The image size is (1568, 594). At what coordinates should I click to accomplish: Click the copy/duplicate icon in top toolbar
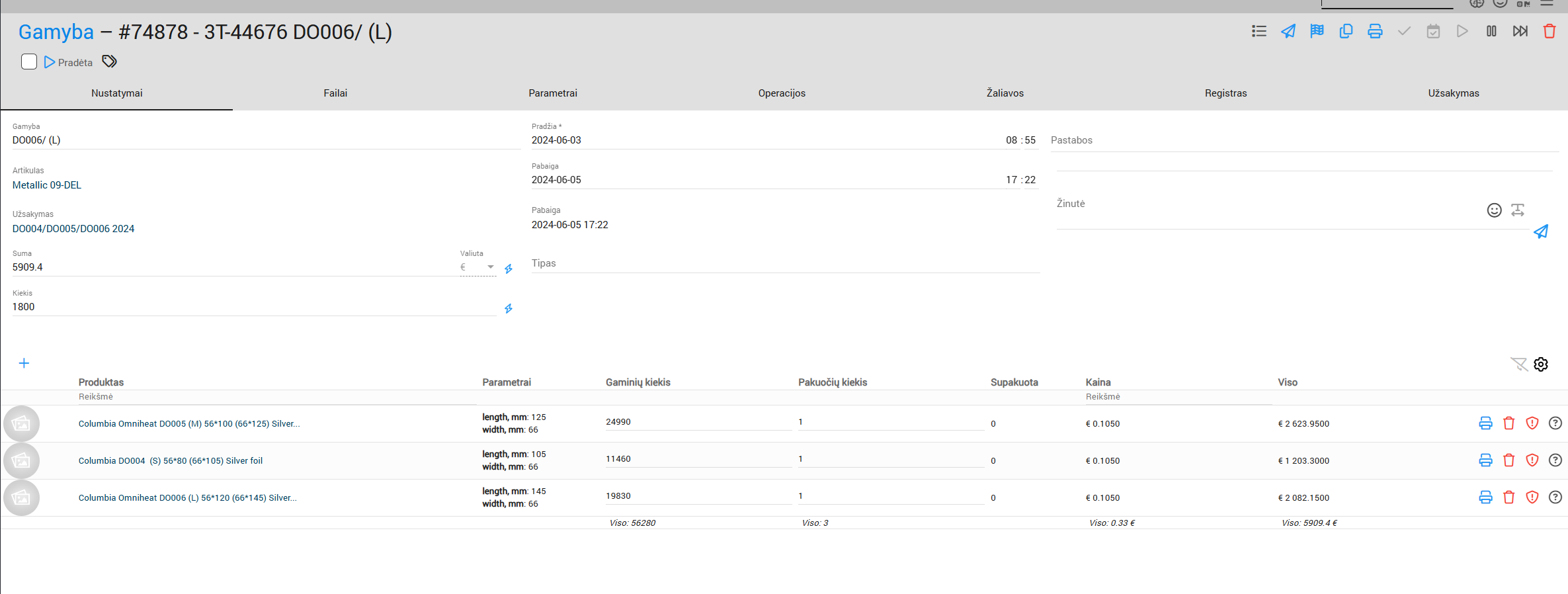pos(1346,31)
